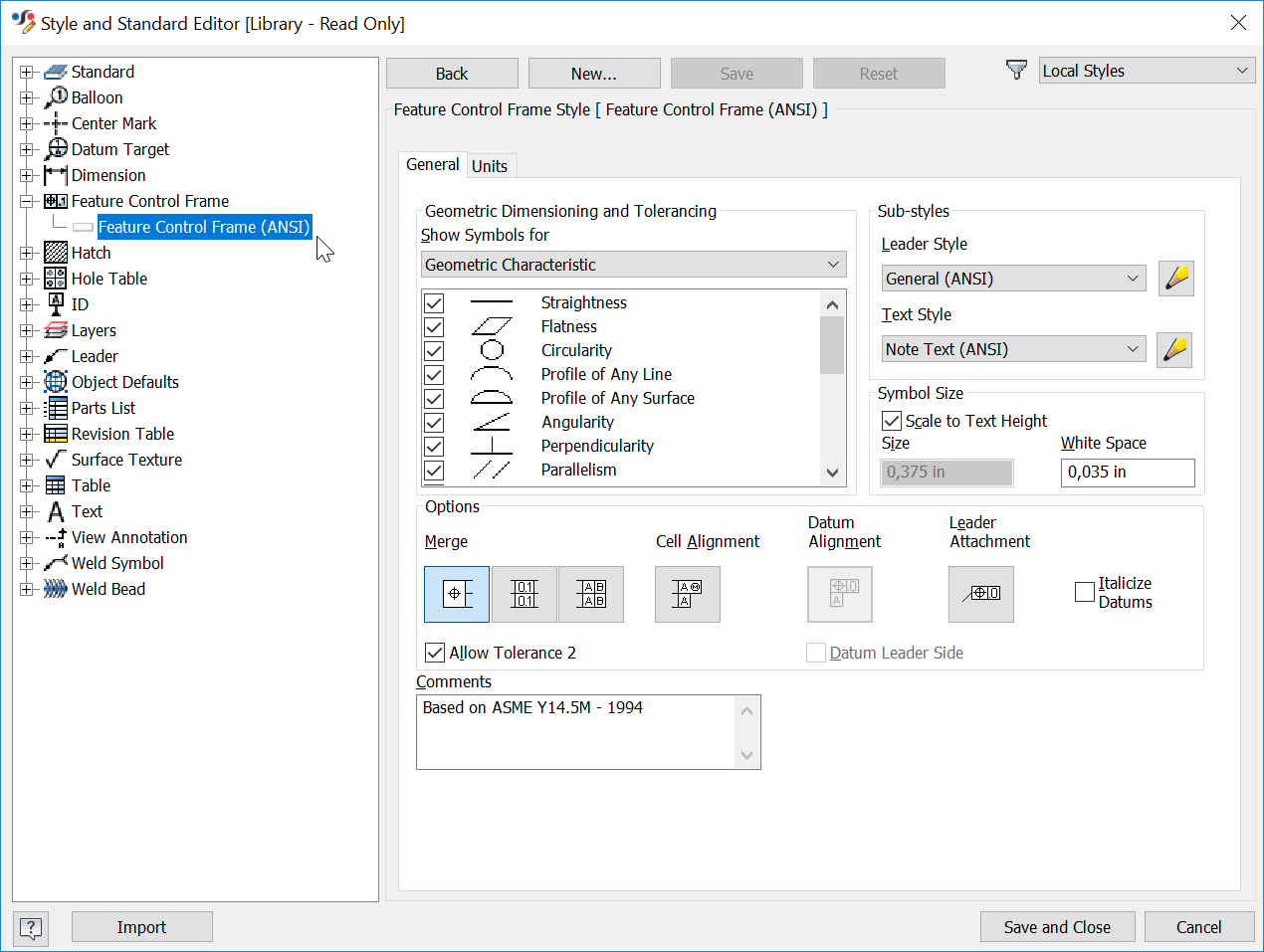Click the Hatch style icon

(x=55, y=253)
